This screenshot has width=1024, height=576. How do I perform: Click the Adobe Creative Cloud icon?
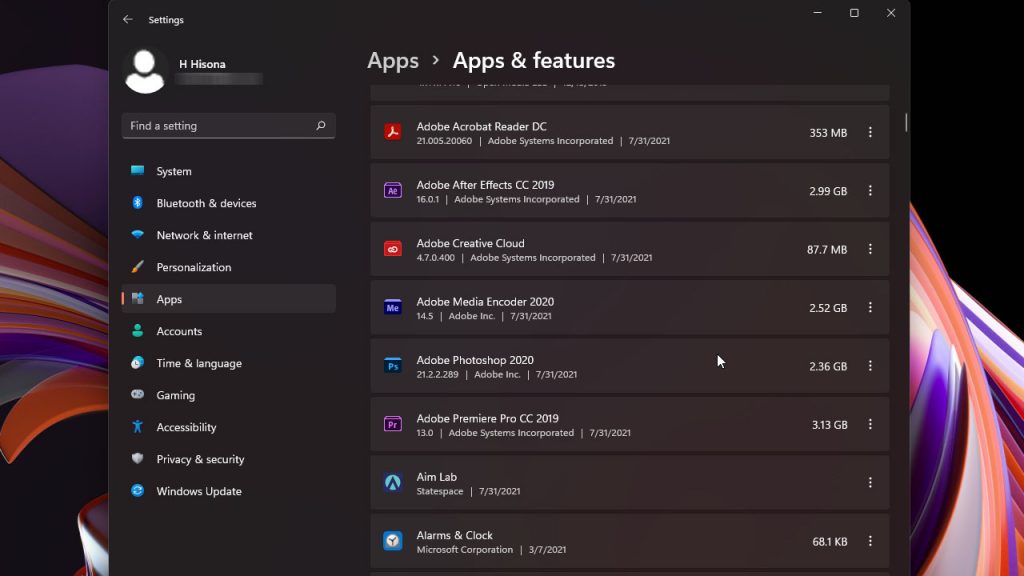coord(392,249)
